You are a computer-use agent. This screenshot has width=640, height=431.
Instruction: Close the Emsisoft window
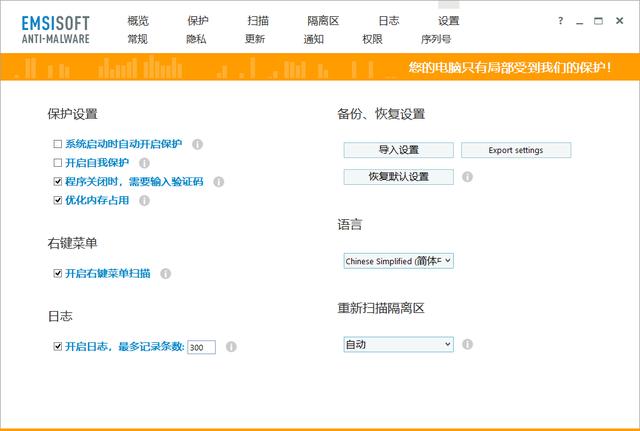[620, 21]
